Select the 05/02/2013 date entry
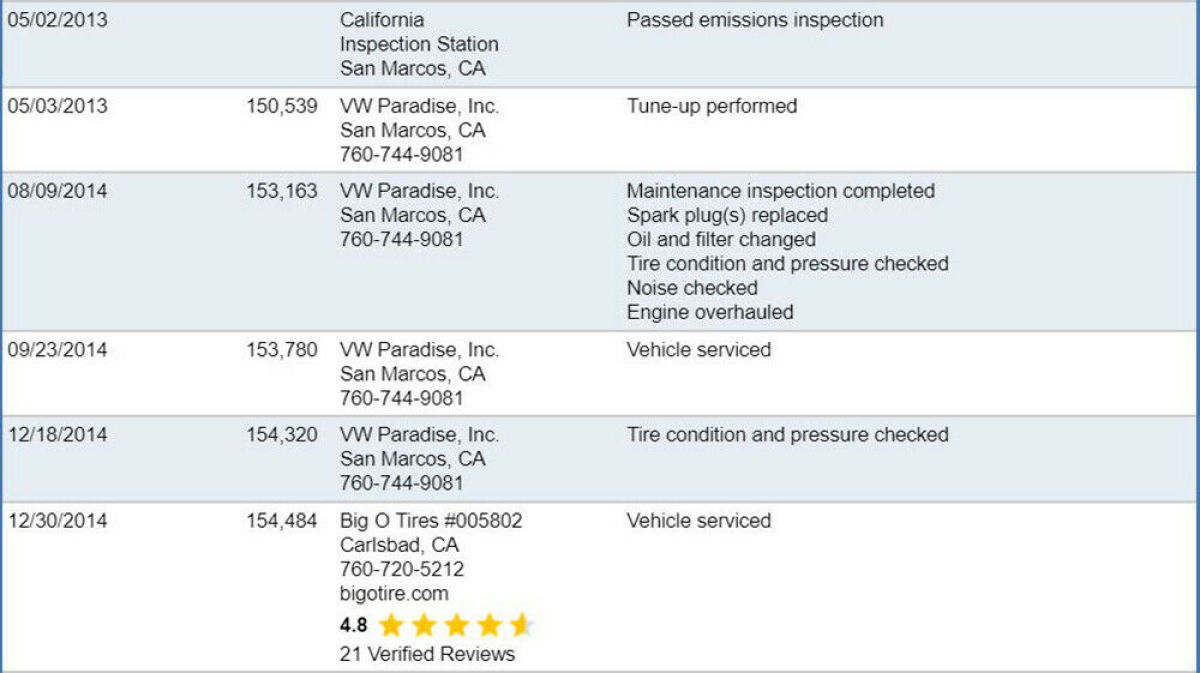Viewport: 1200px width, 673px height. coord(57,20)
